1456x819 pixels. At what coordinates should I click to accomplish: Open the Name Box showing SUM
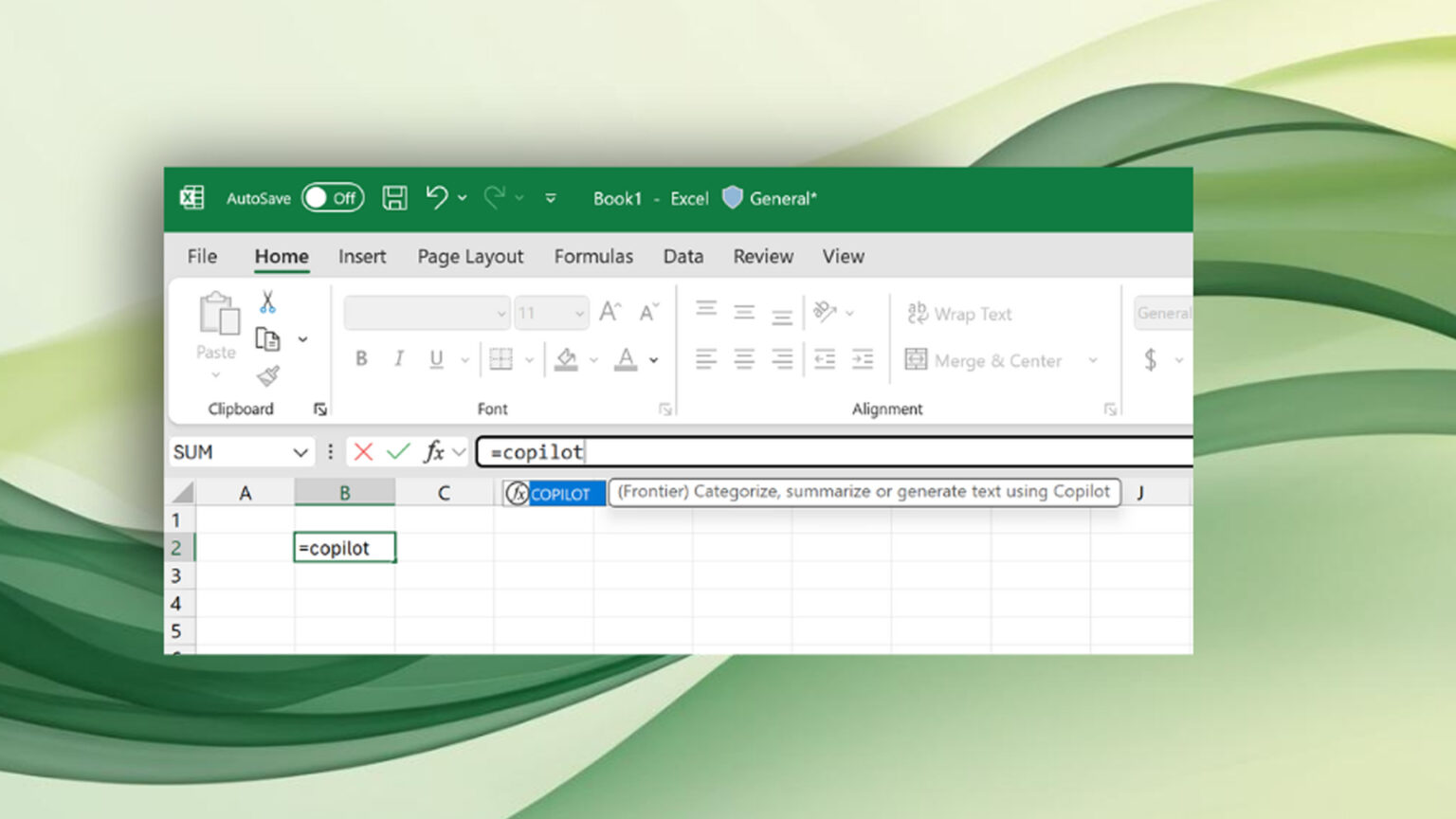[x=241, y=452]
